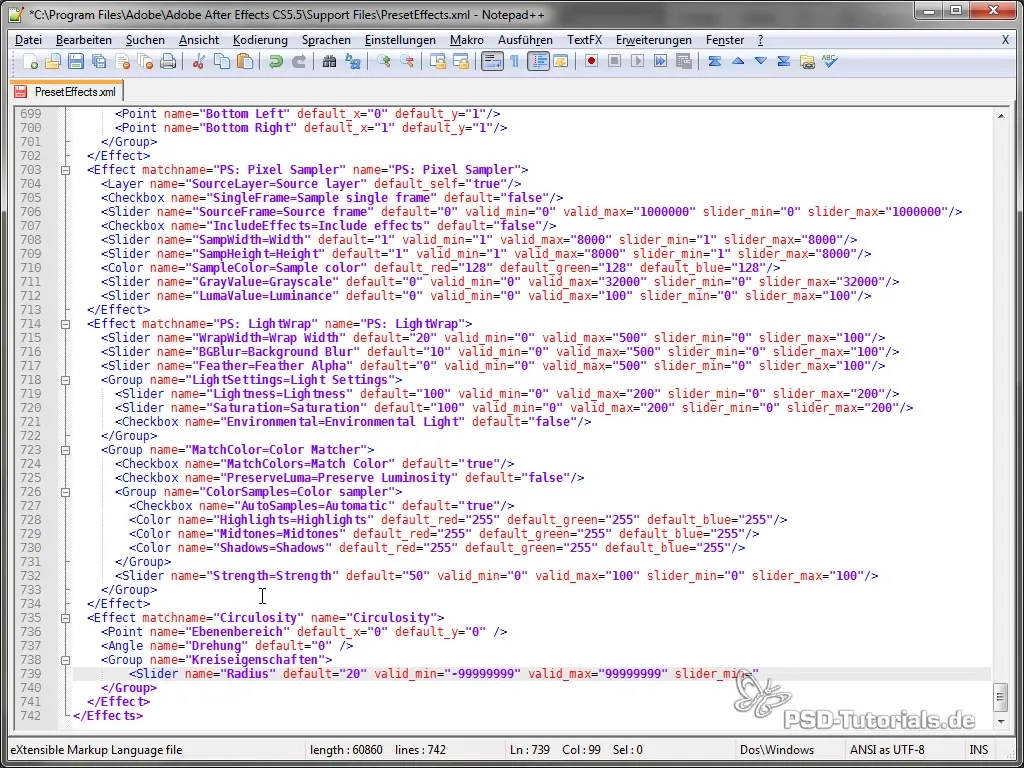Play back the recorded macro icon
Image resolution: width=1024 pixels, height=768 pixels.
[637, 62]
